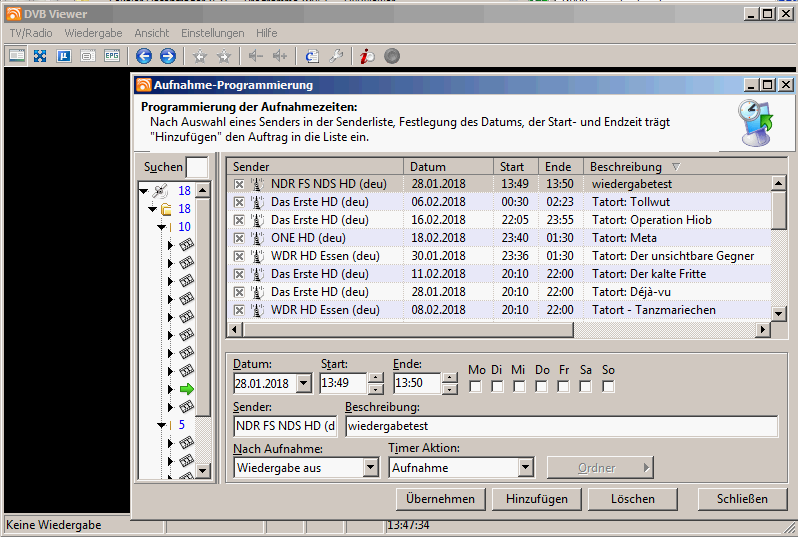
Task: Toggle checkbox of wiedergabetest recording
Action: coord(239,184)
